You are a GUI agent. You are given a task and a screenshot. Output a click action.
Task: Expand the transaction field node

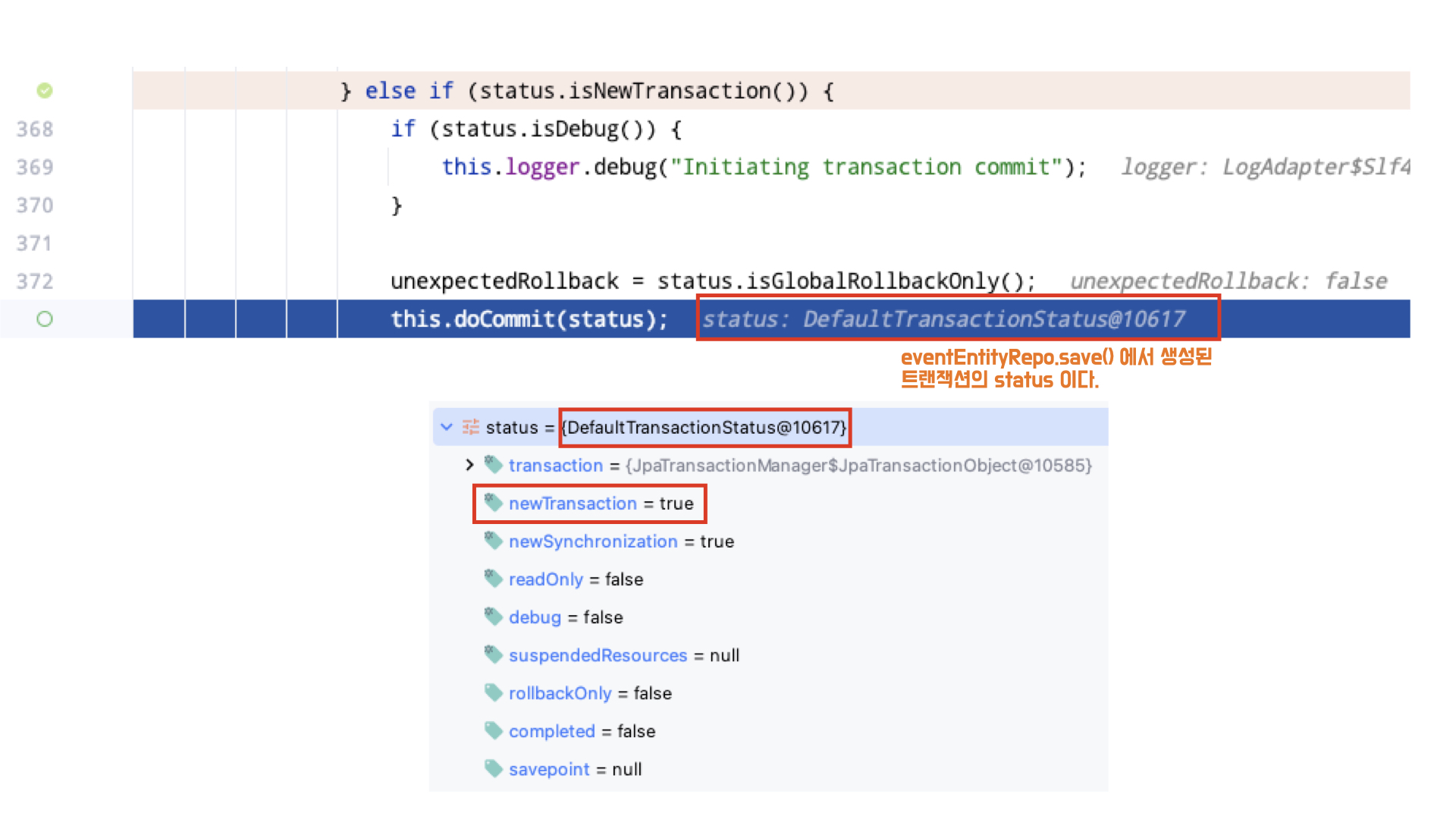(x=469, y=465)
